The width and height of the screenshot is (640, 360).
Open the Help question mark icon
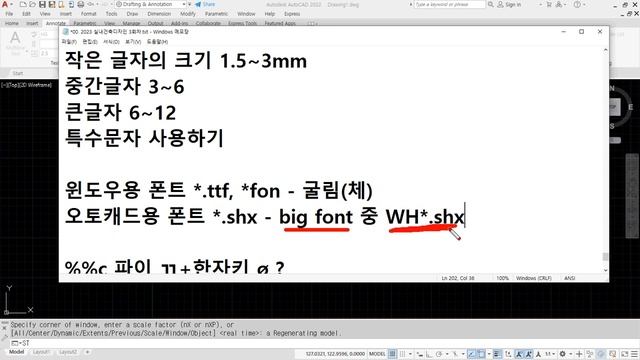tap(577, 4)
